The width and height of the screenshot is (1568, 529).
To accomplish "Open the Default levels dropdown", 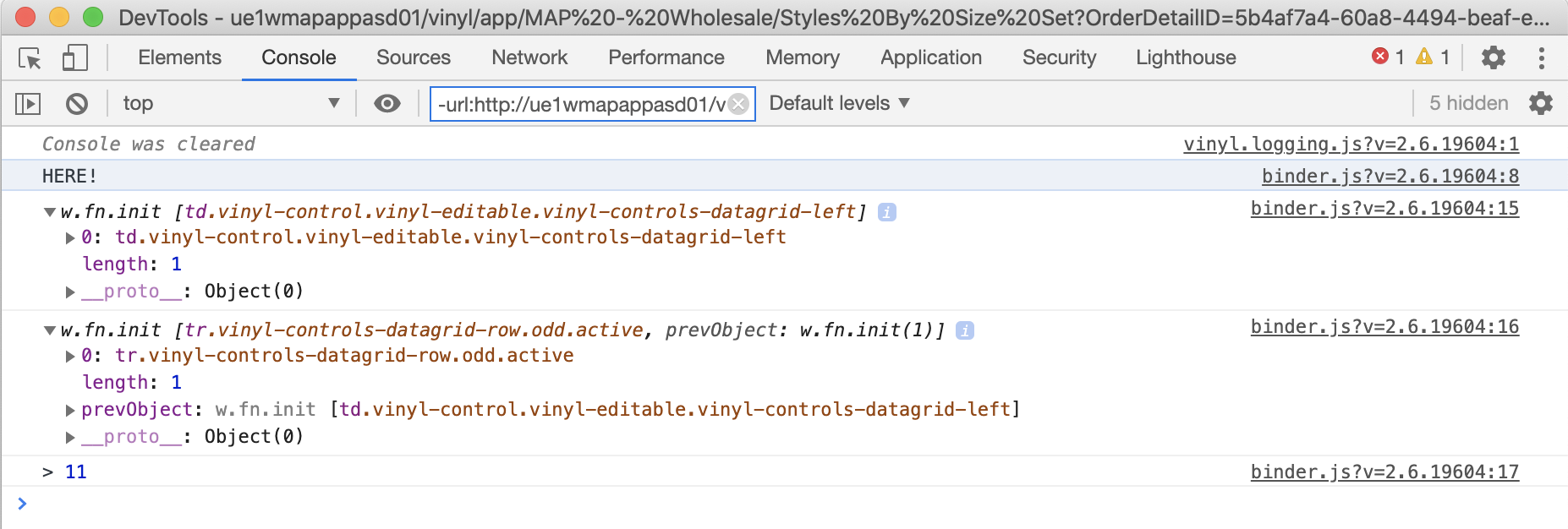I will [x=839, y=104].
